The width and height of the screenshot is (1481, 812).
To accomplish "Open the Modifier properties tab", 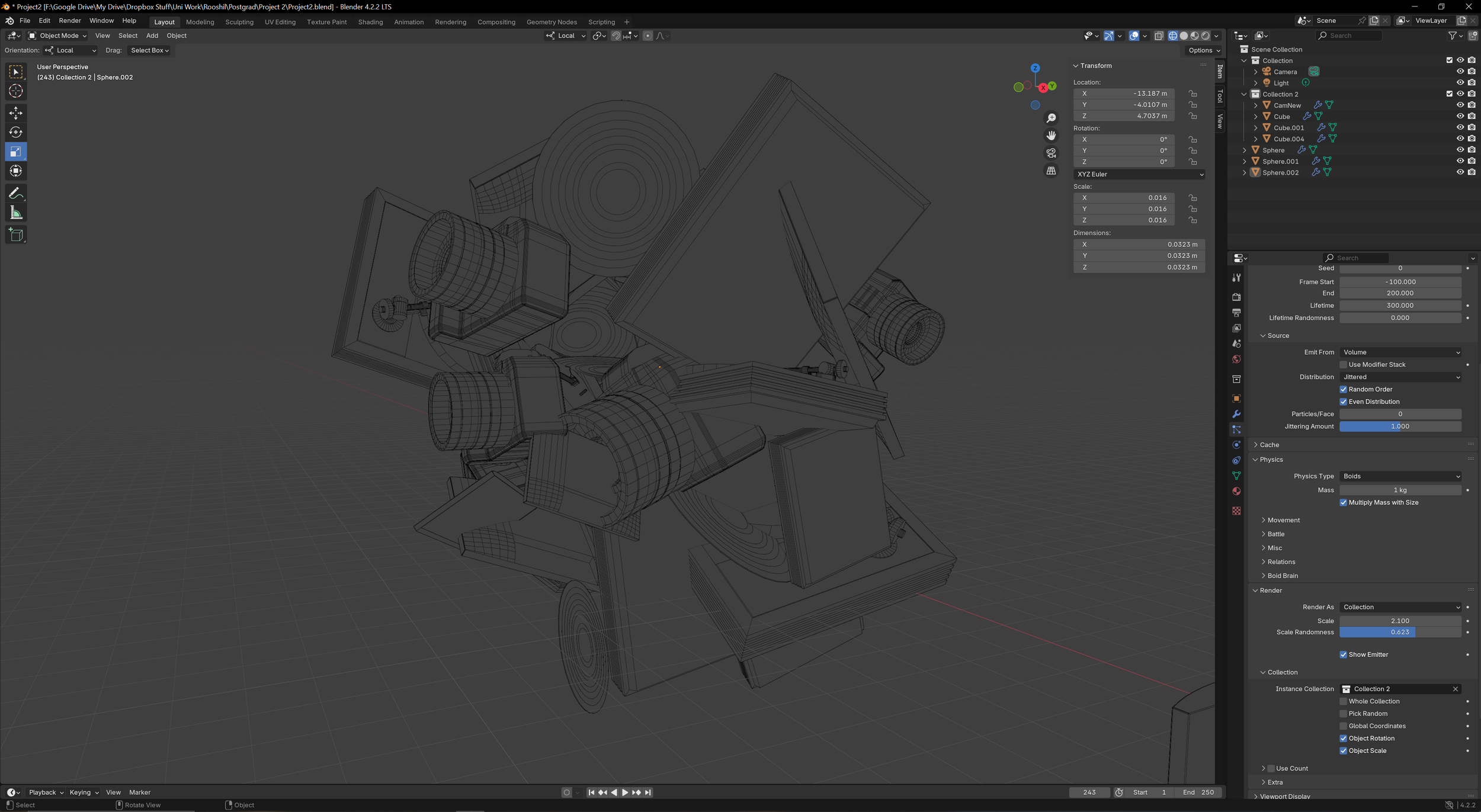I will click(x=1236, y=413).
